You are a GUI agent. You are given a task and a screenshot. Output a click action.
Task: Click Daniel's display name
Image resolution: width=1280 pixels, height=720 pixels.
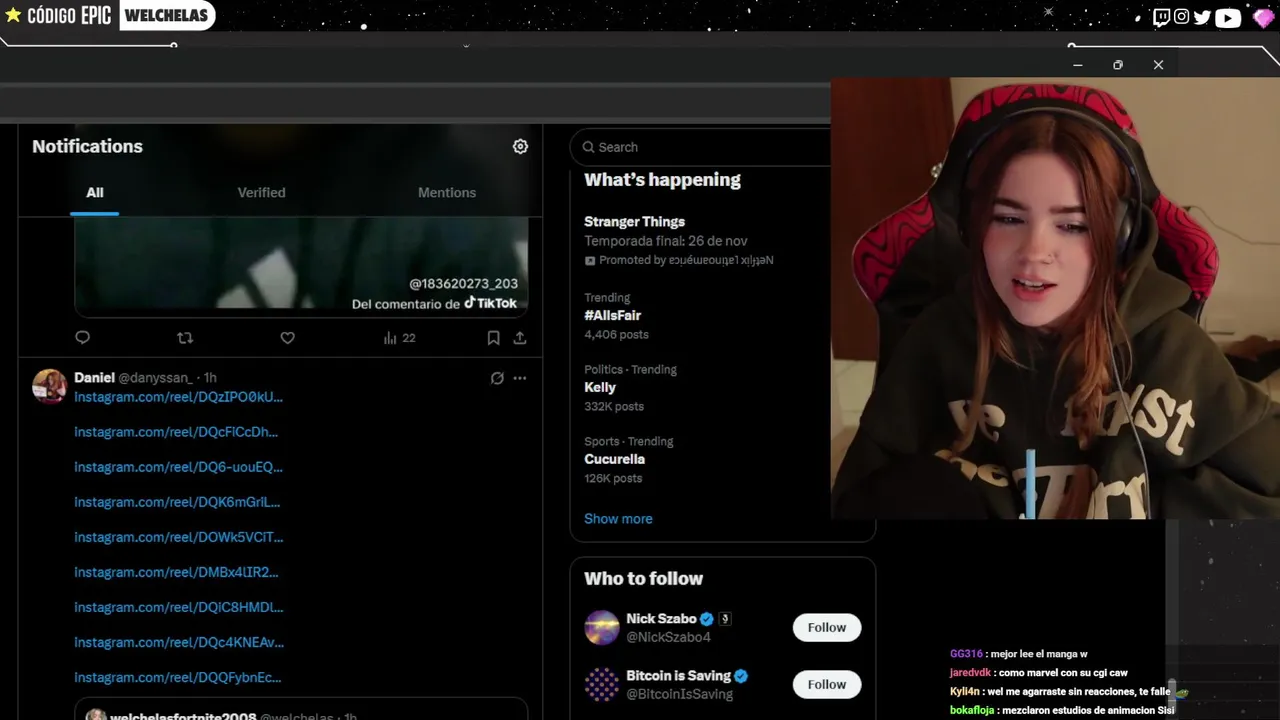(94, 378)
